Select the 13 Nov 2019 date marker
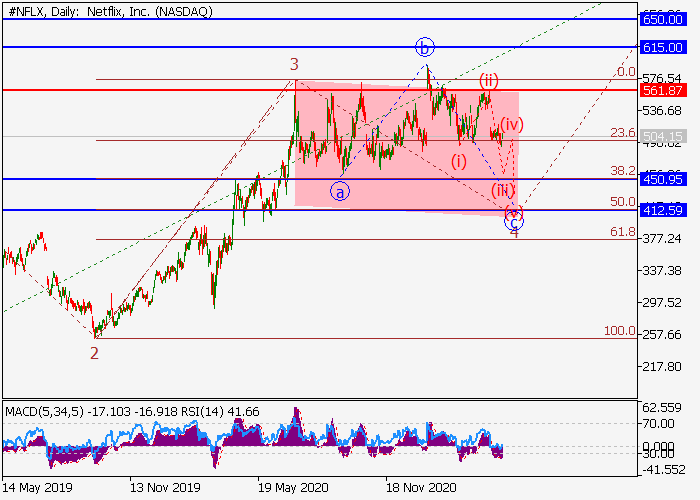The image size is (700, 500). [x=166, y=487]
